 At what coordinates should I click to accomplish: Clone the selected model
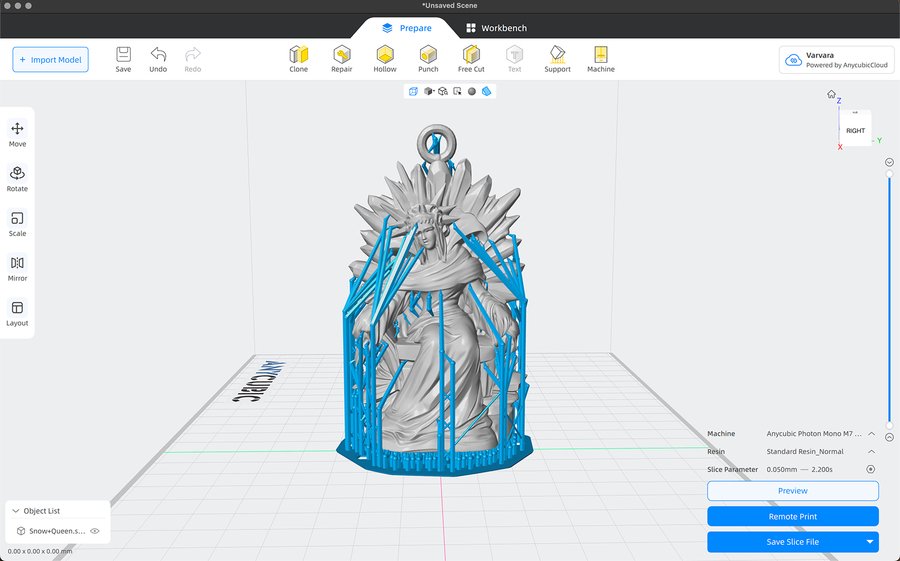298,58
